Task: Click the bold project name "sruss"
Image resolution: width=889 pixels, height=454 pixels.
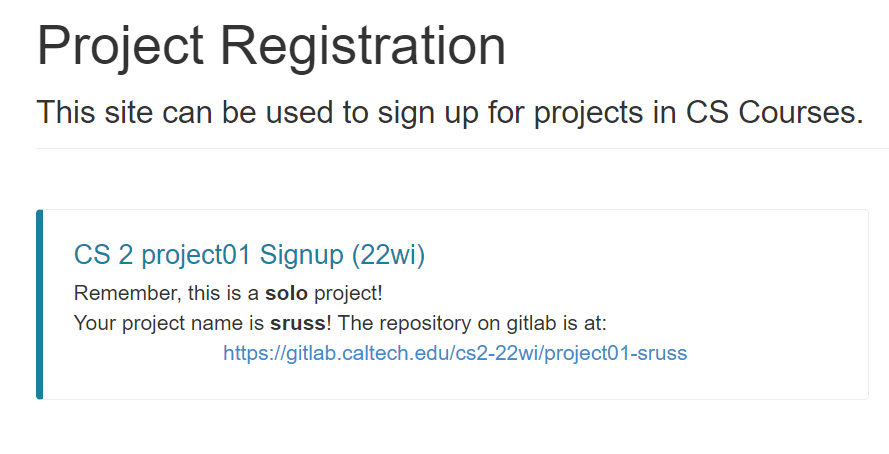Action: click(x=295, y=324)
